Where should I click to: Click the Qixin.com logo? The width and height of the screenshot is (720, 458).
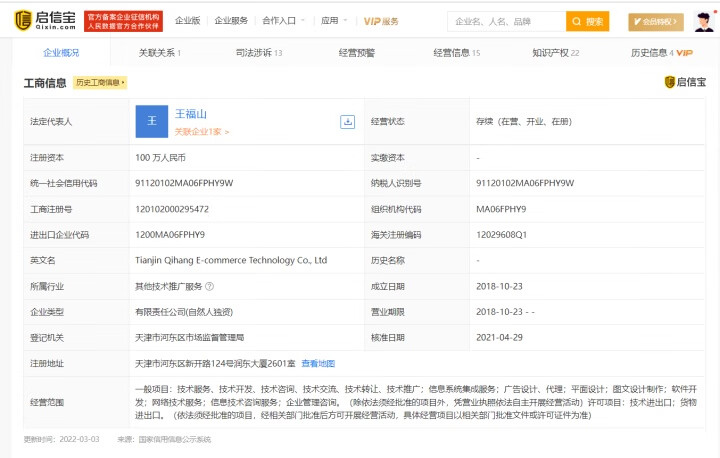(45, 21)
